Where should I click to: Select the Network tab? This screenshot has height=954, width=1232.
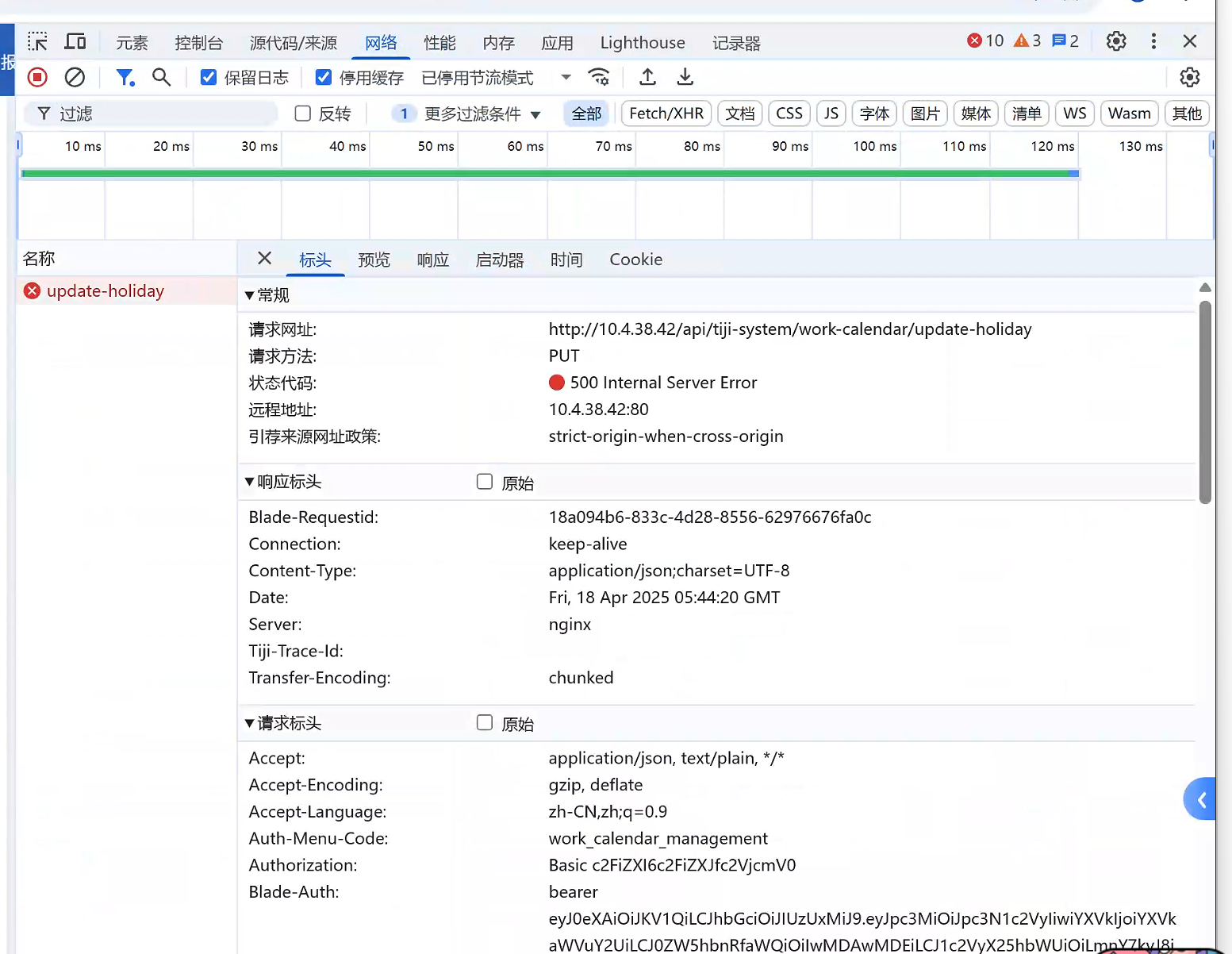click(381, 43)
